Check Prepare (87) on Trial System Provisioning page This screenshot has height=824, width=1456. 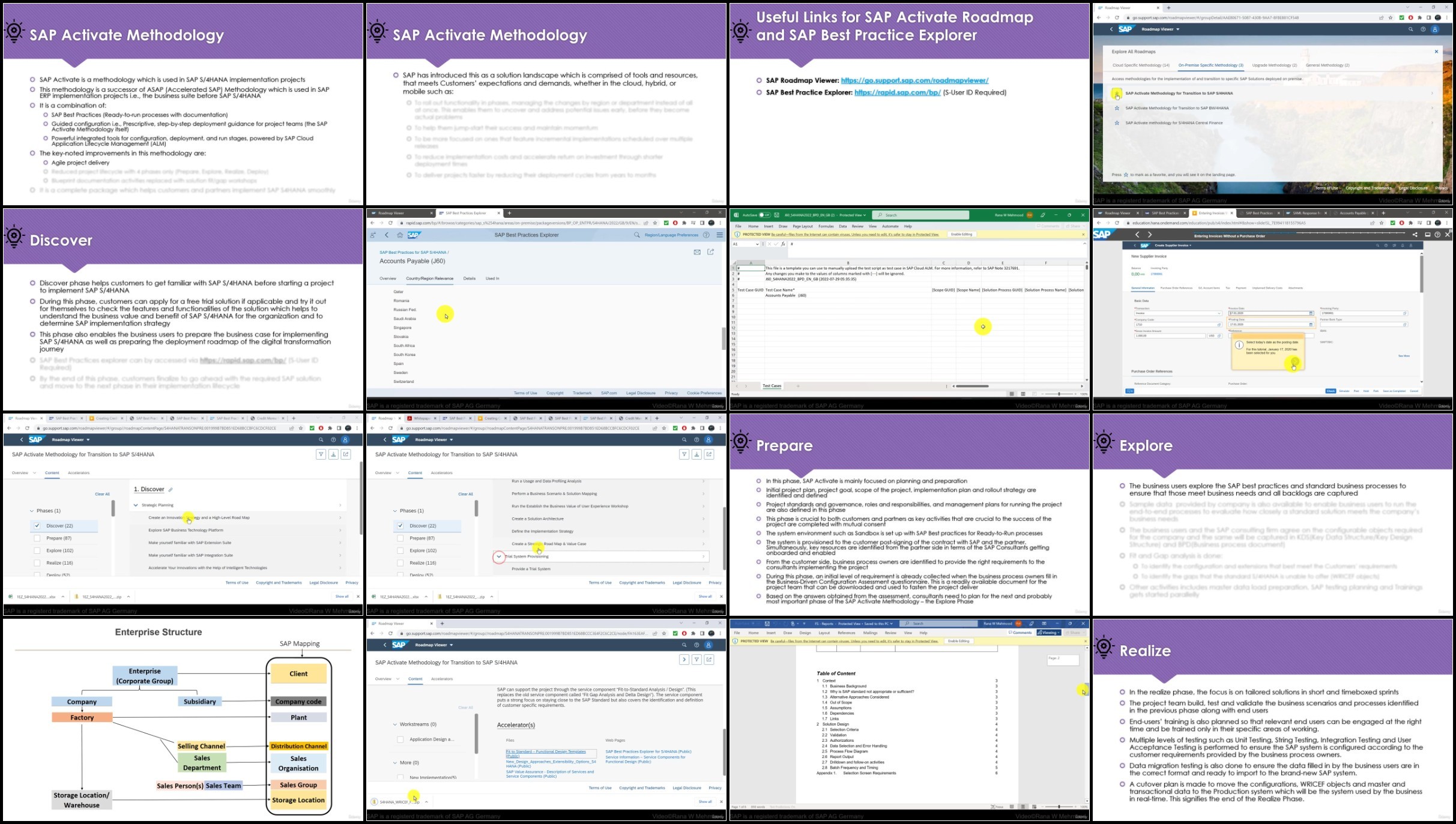coord(400,538)
